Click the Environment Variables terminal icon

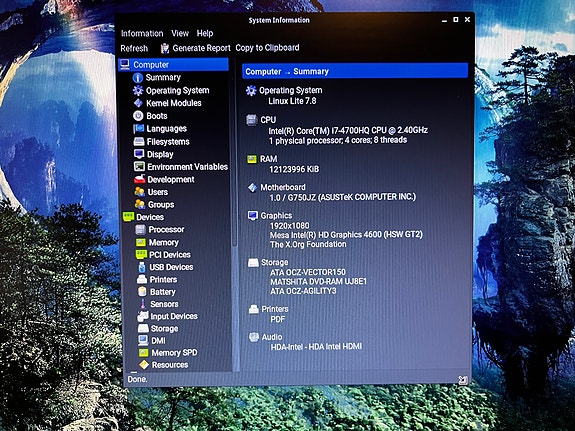coord(139,167)
